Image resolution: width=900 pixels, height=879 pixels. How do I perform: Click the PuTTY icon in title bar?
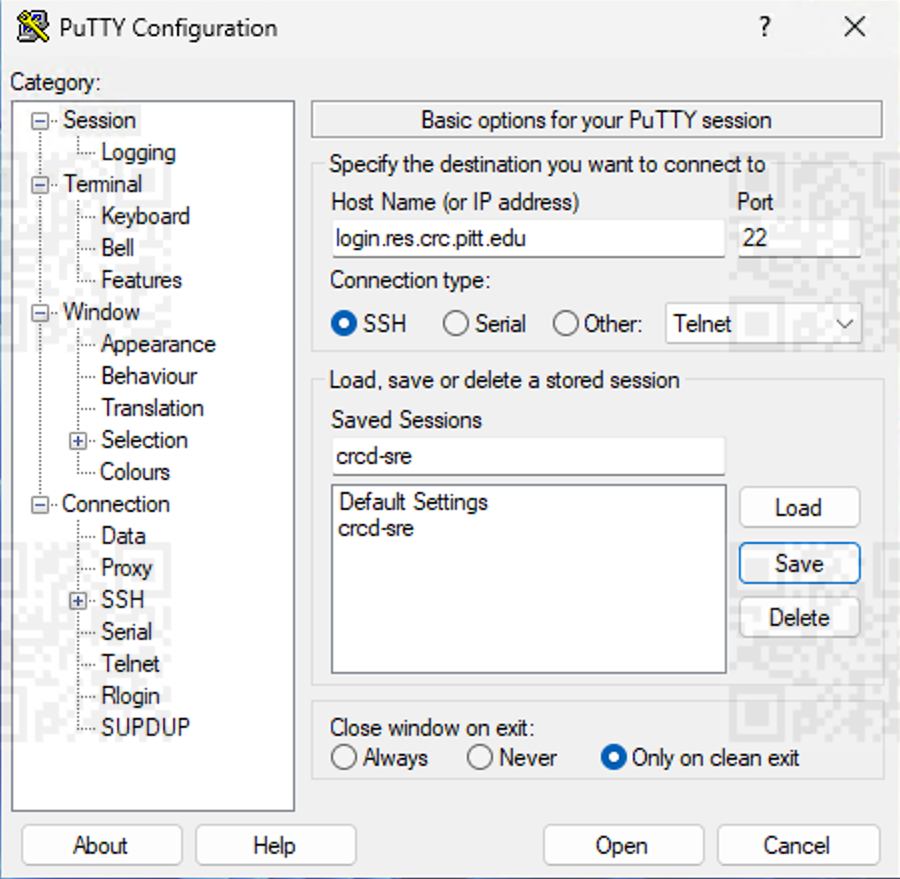32,27
